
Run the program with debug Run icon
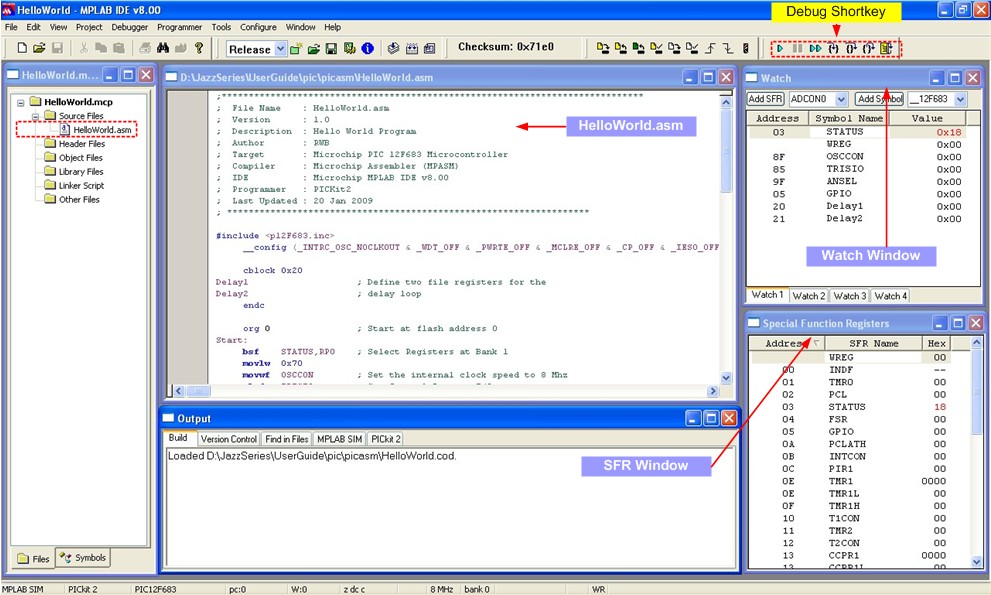coord(781,48)
